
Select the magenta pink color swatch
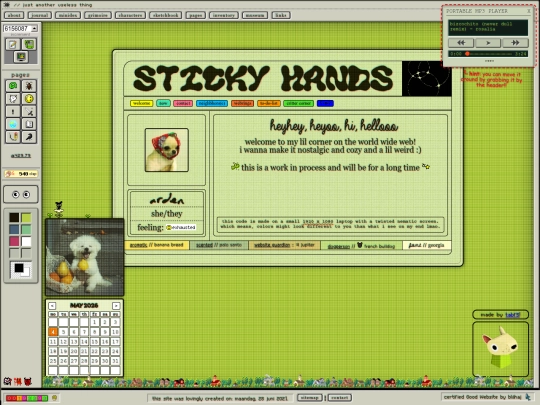click(x=14, y=241)
